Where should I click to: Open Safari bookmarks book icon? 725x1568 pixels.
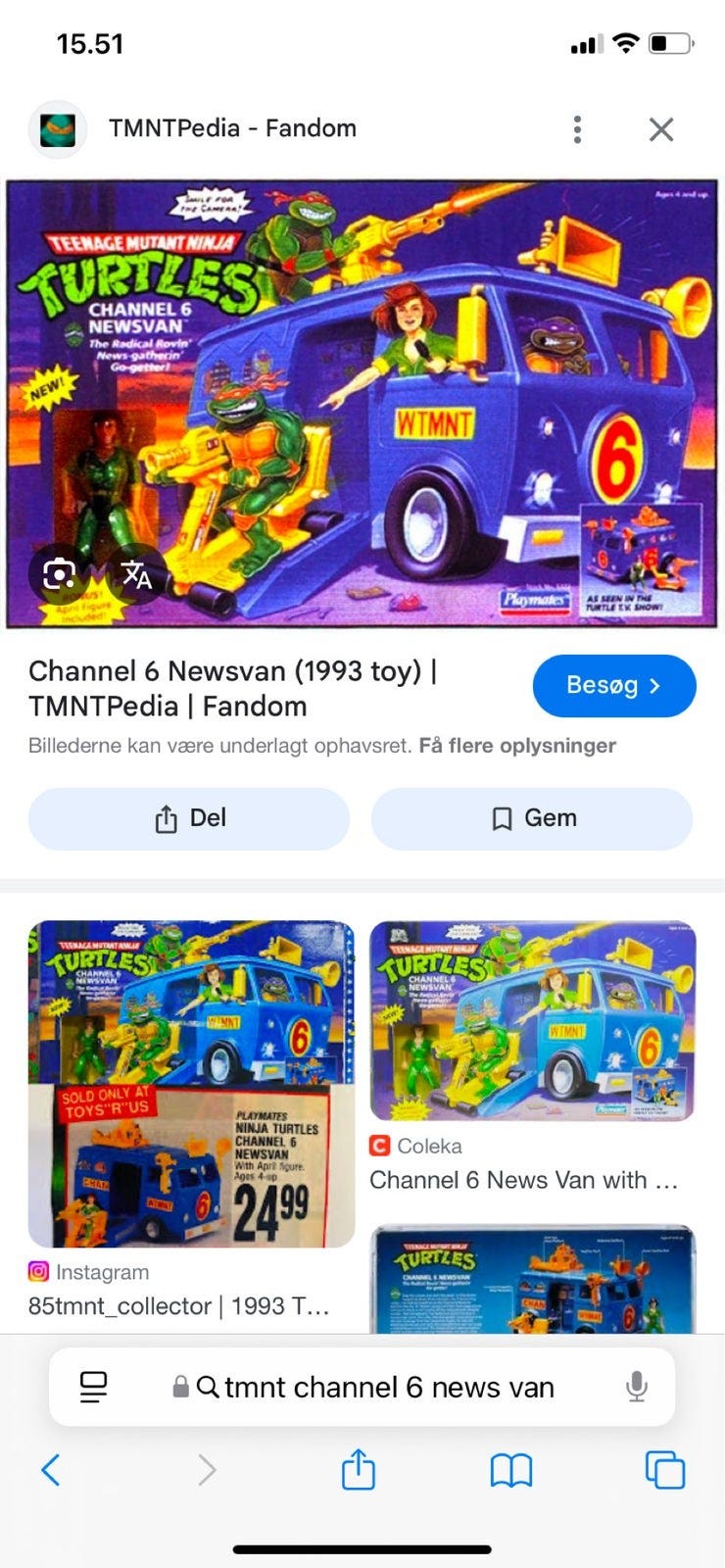pyautogui.click(x=510, y=1470)
